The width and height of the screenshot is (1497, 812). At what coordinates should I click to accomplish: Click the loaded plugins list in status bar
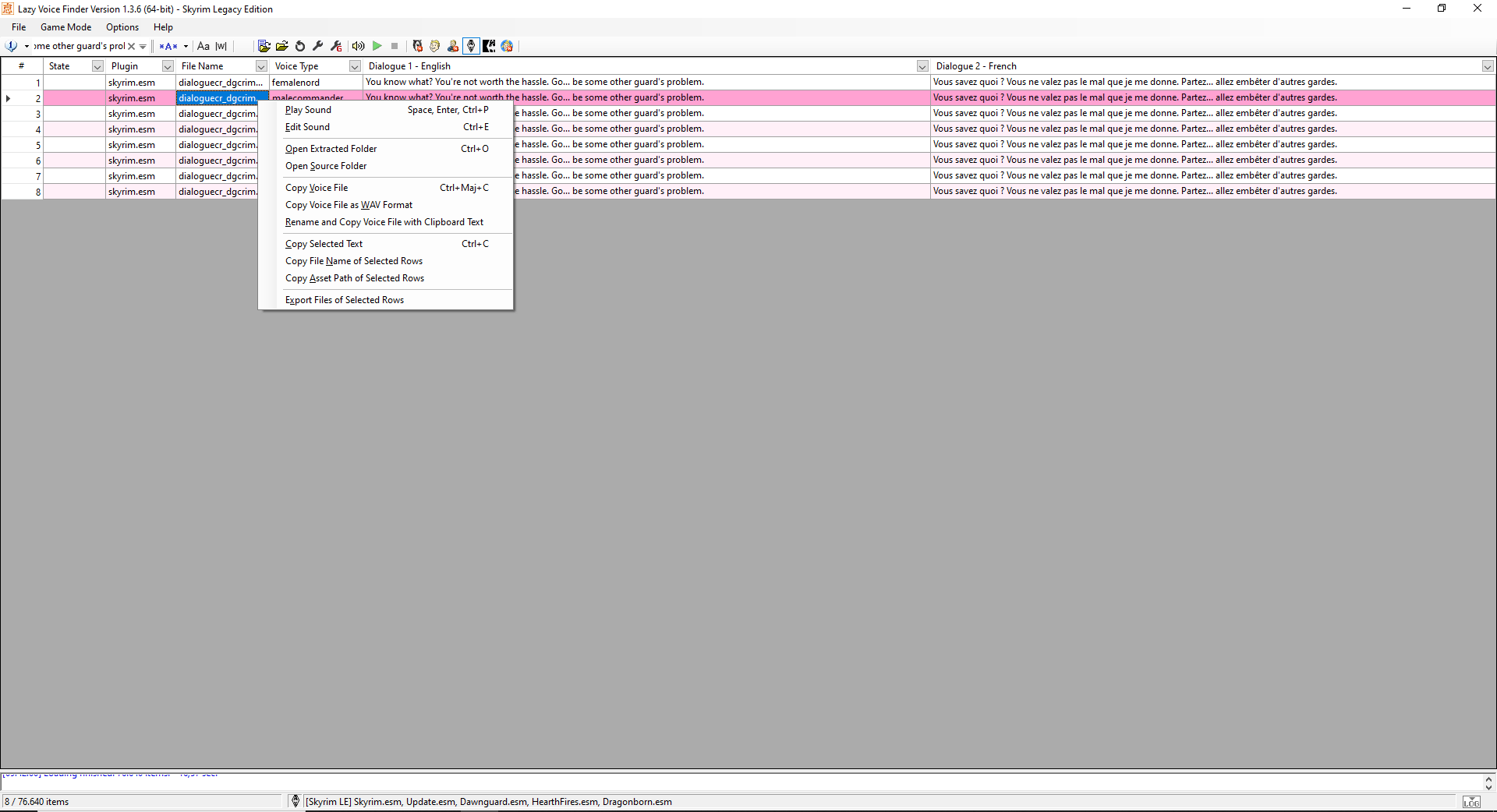(x=489, y=802)
